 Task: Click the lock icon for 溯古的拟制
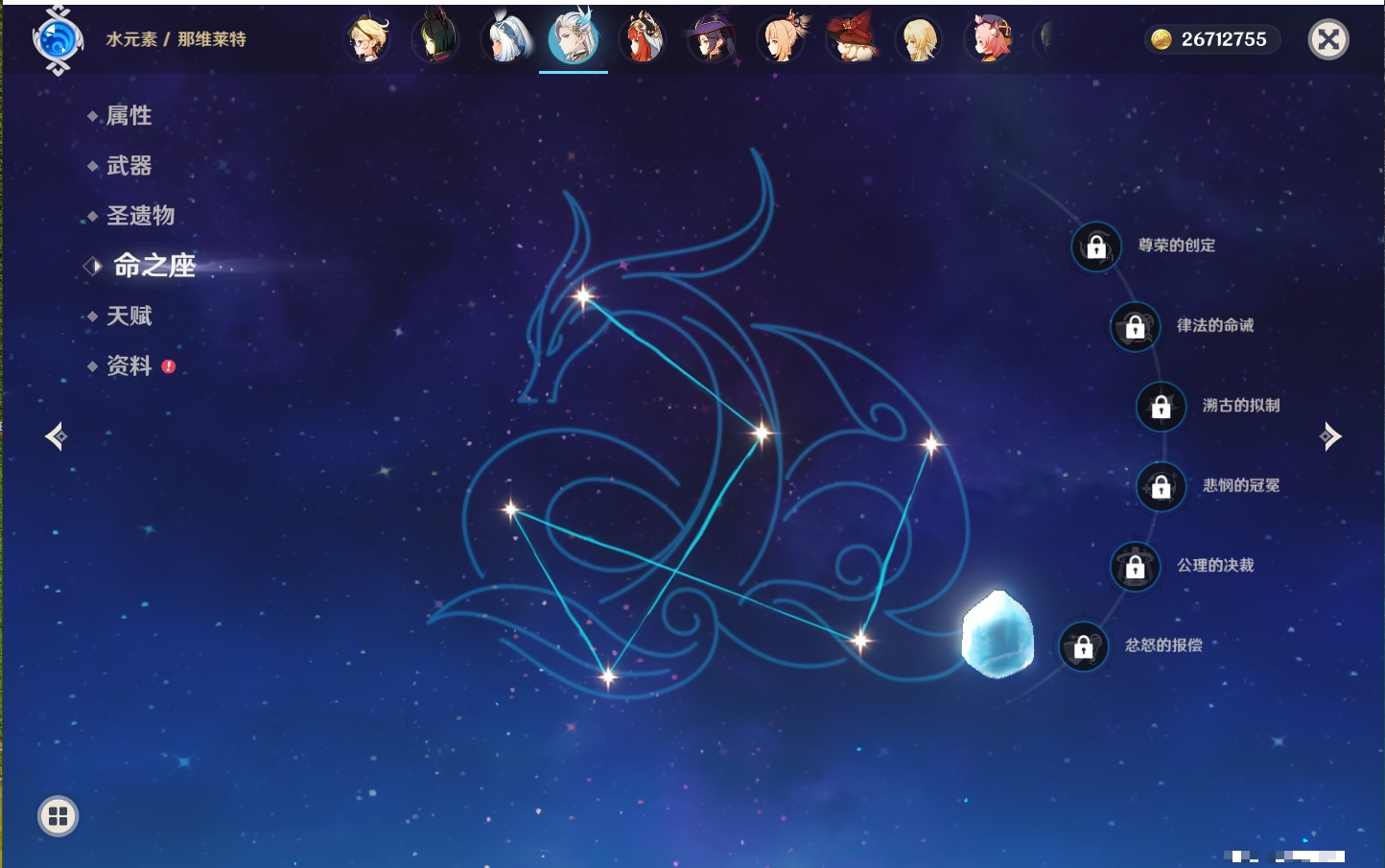click(1162, 407)
